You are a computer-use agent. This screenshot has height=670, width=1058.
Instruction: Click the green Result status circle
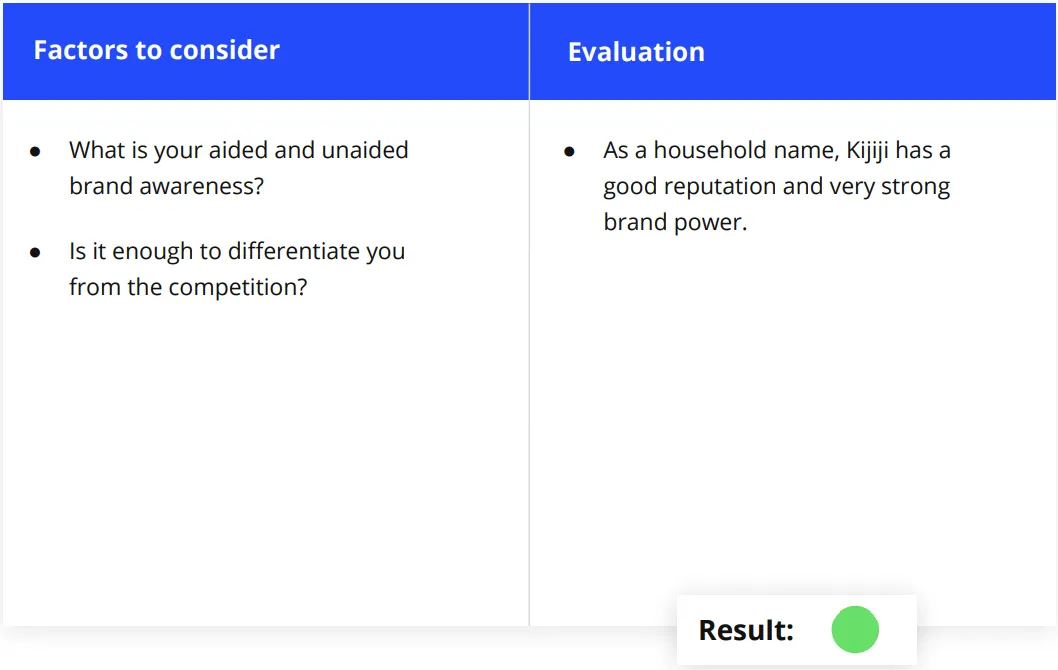click(855, 630)
